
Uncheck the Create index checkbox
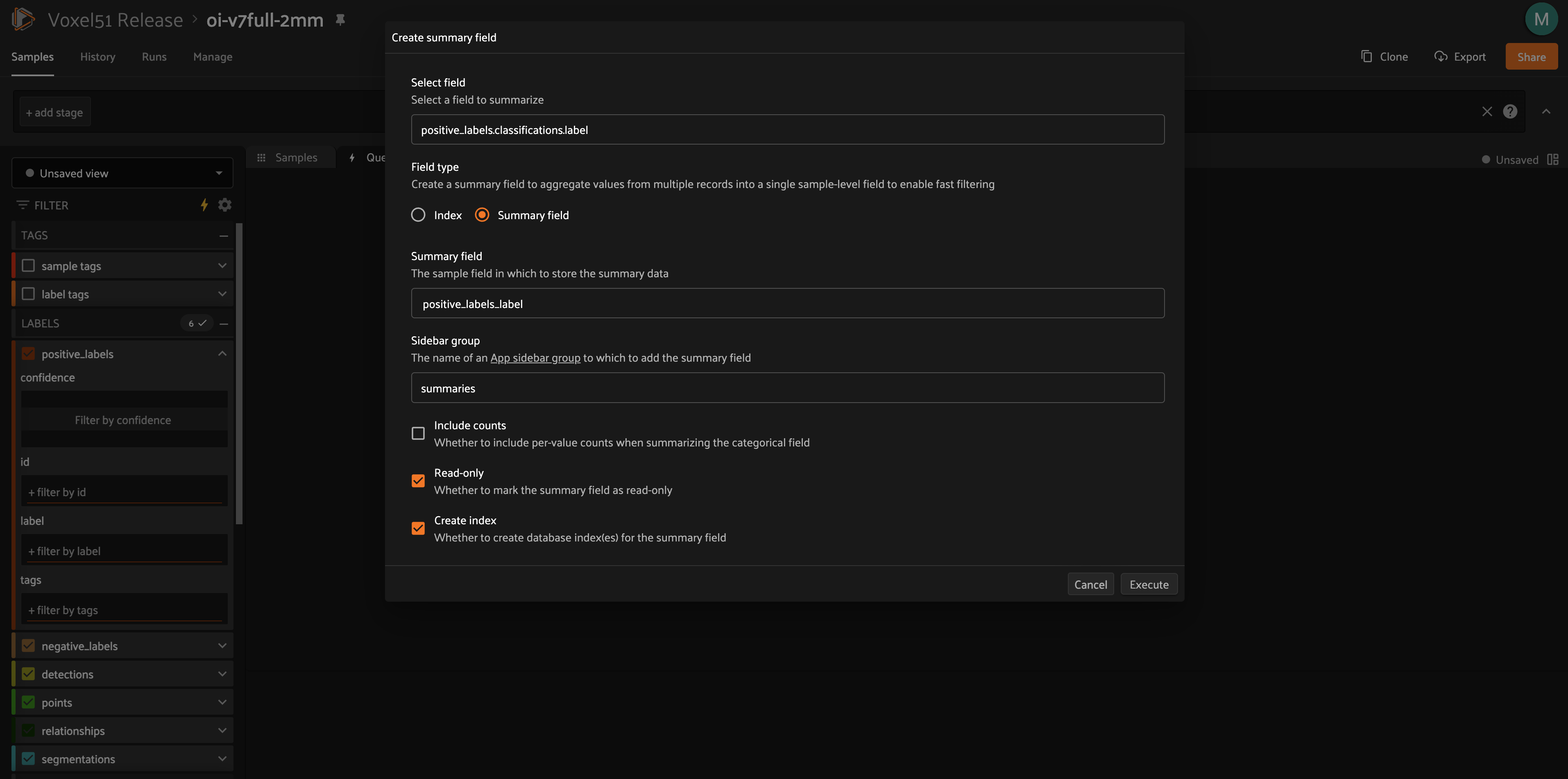418,528
